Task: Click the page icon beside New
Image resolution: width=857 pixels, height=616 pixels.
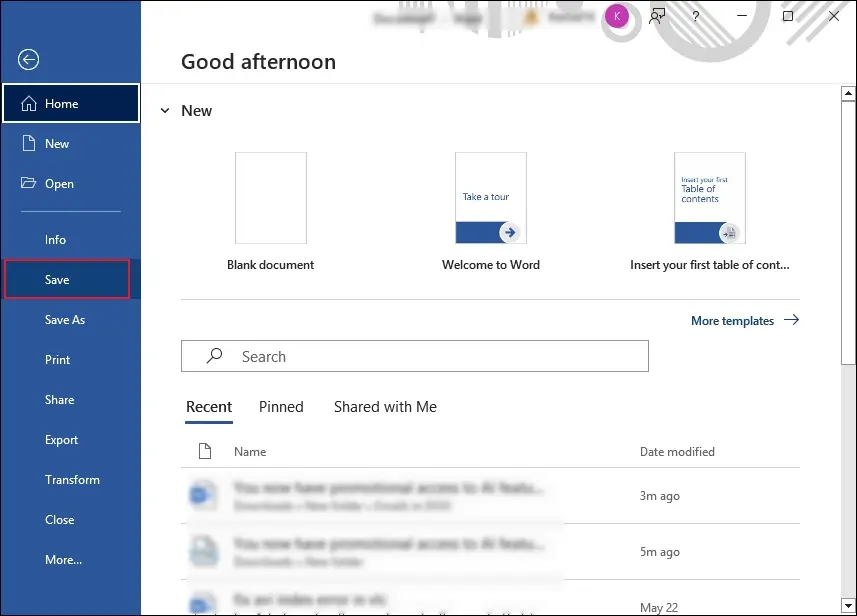Action: click(28, 143)
